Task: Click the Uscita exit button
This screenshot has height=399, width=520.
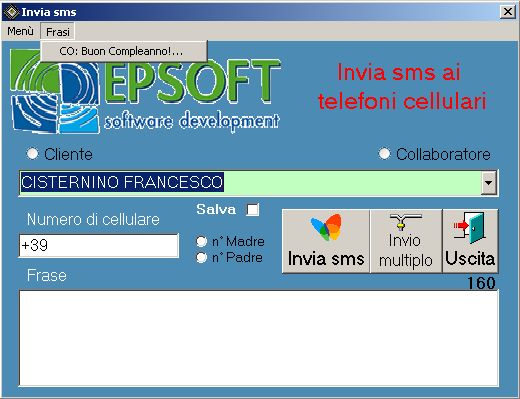Action: [470, 241]
